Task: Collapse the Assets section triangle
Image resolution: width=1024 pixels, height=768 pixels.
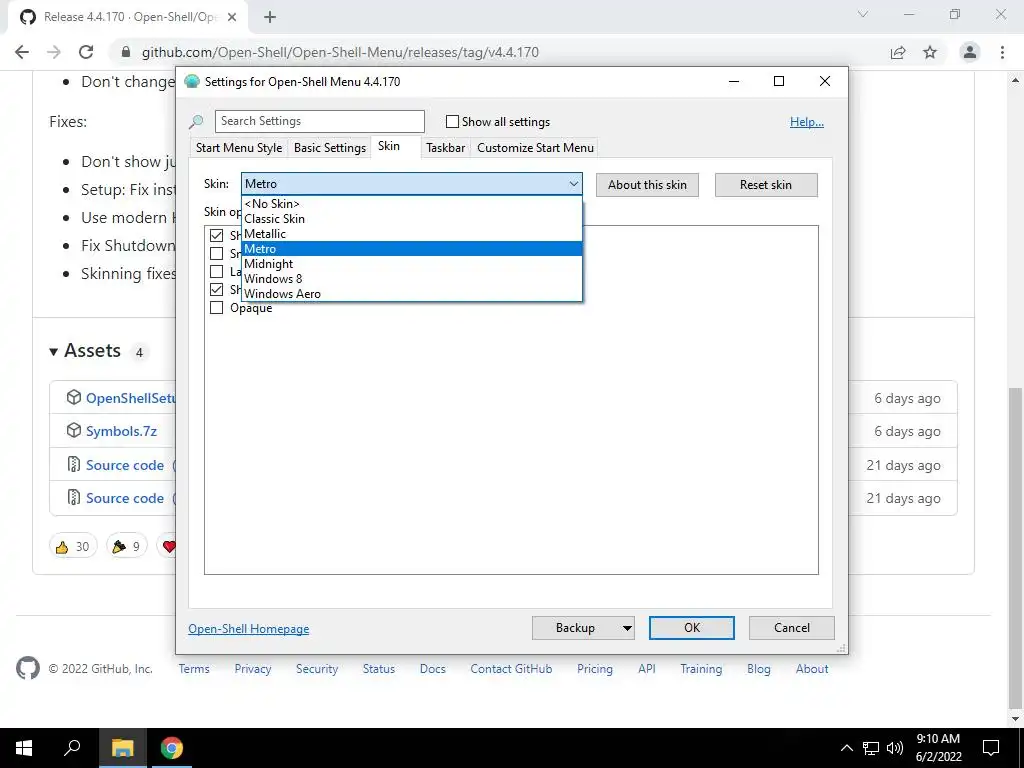Action: click(54, 352)
